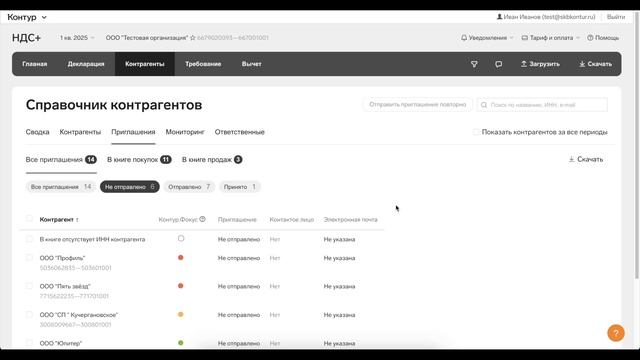Click the orange help question button
Image resolution: width=640 pixels, height=360 pixels.
(616, 333)
